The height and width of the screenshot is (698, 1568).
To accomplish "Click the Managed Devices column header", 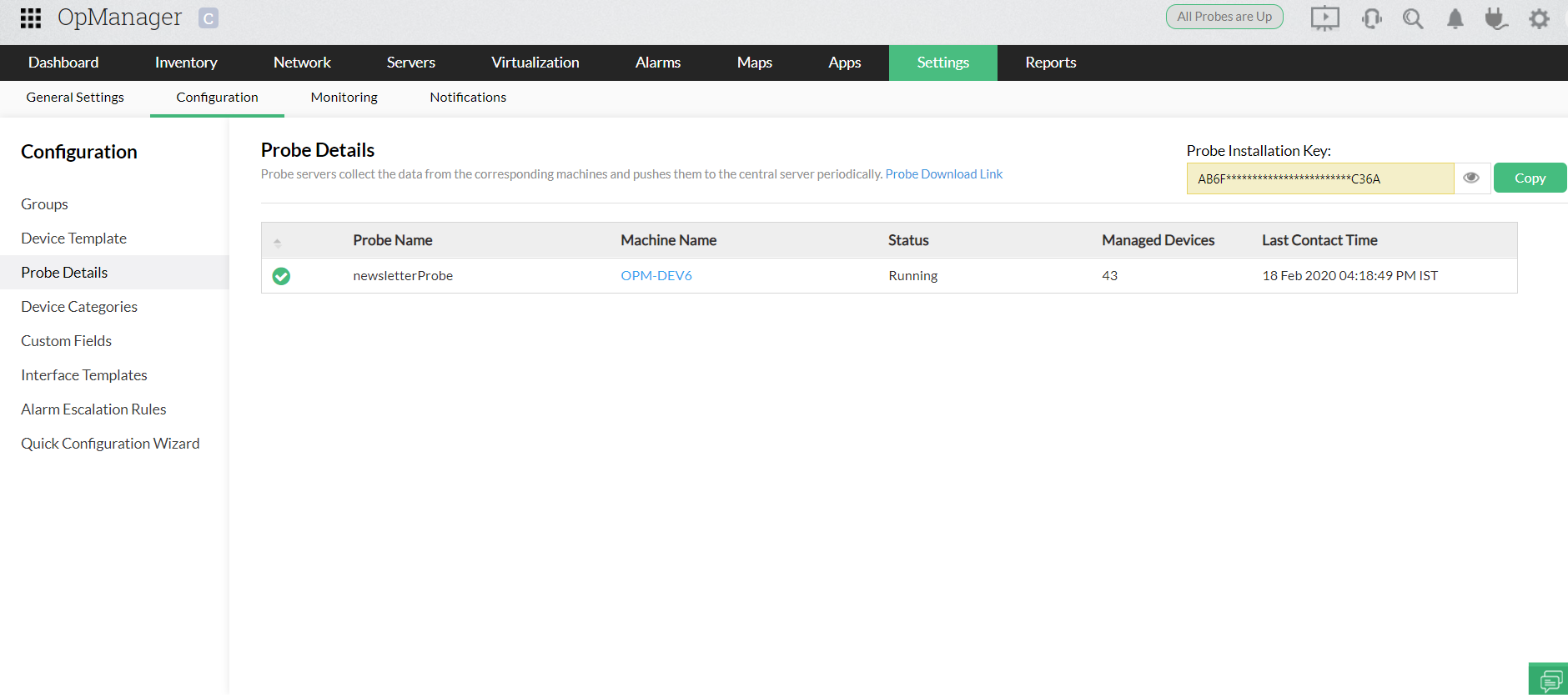I will pos(1158,240).
